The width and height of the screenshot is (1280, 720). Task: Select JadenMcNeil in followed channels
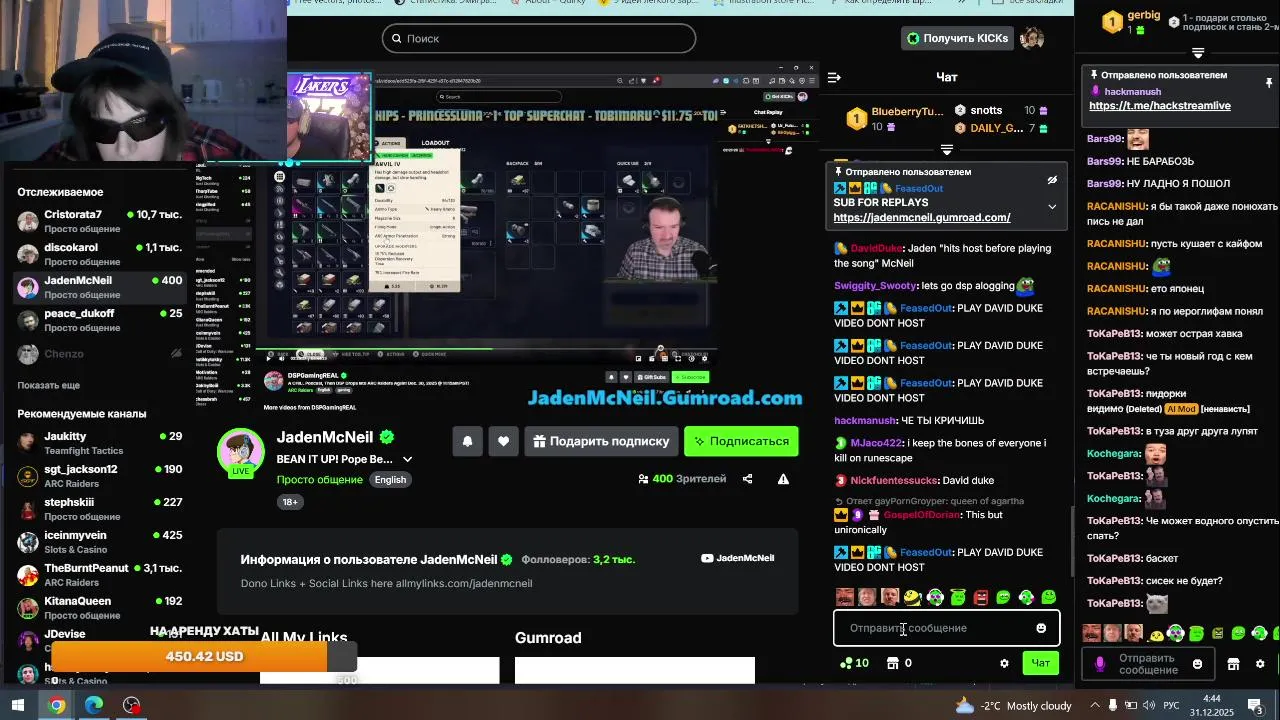click(x=100, y=287)
